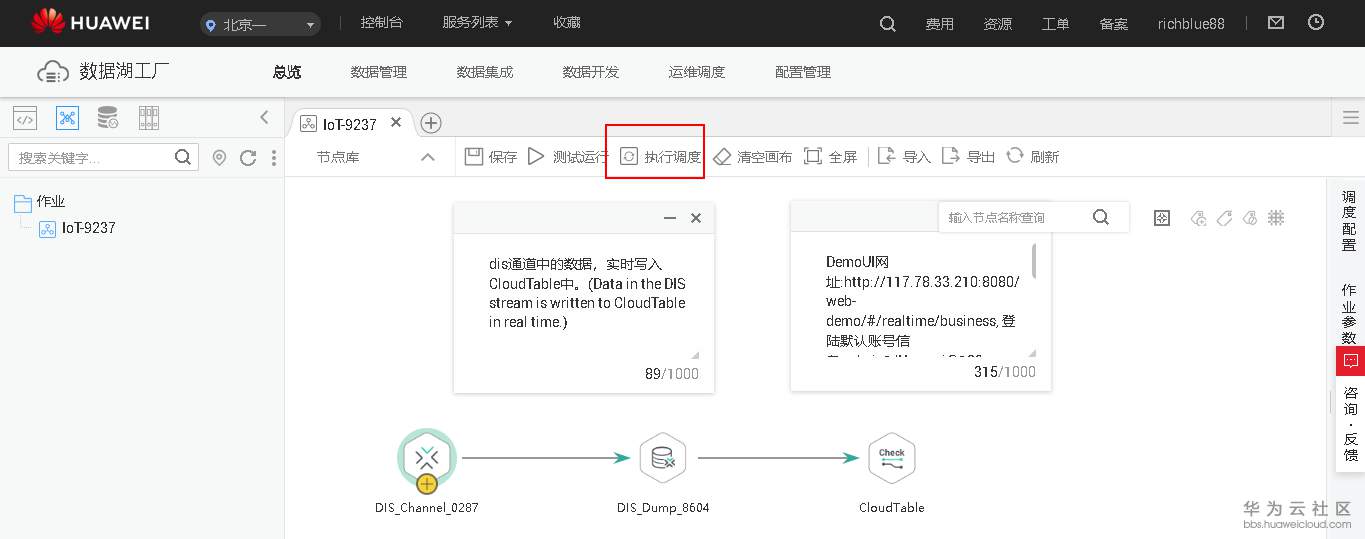Viewport: 1365px width, 539px height.
Task: Select the job development workflow icon
Action: tap(67, 118)
